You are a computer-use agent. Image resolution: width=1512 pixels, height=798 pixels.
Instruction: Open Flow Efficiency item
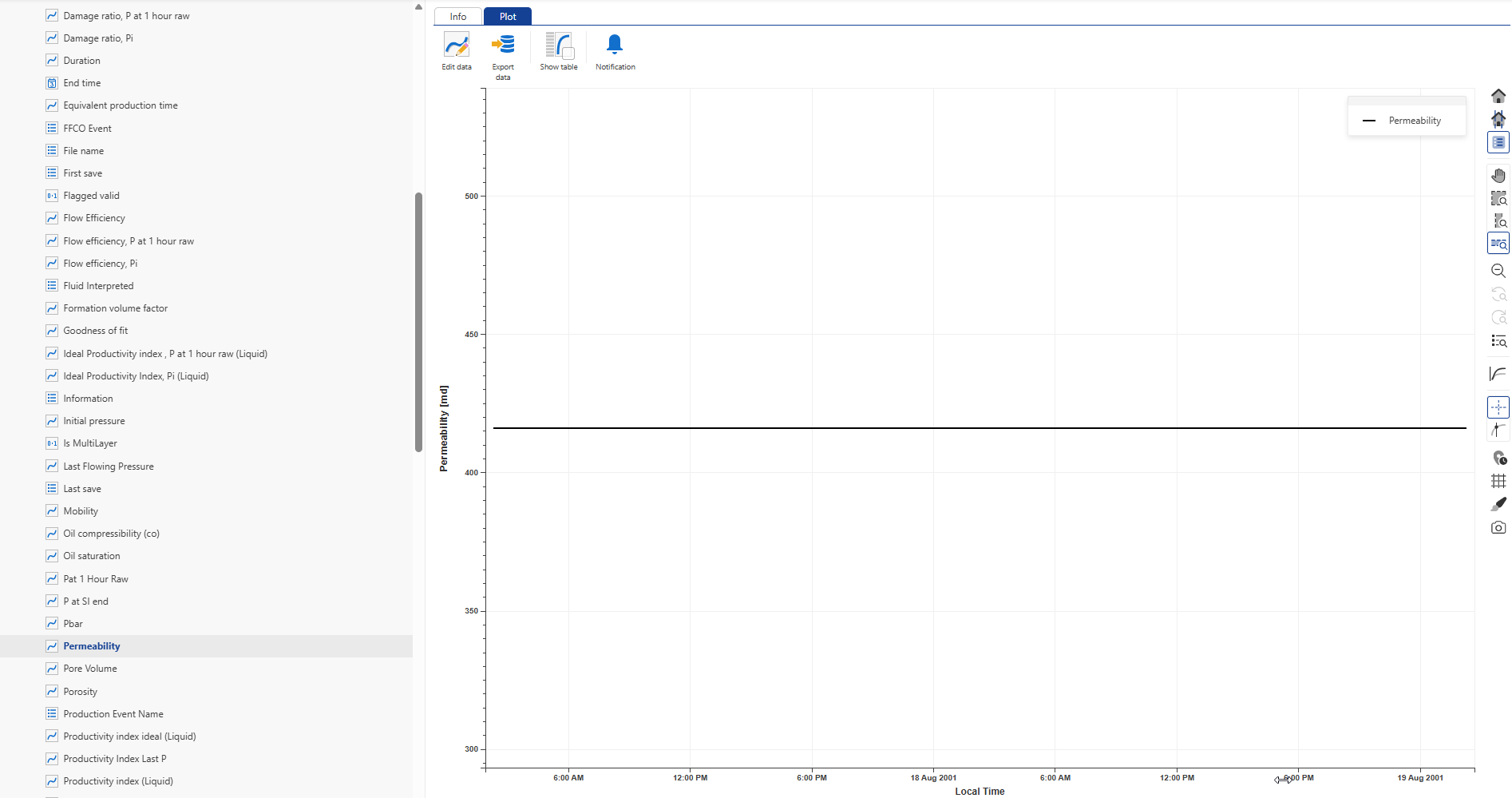[x=94, y=218]
